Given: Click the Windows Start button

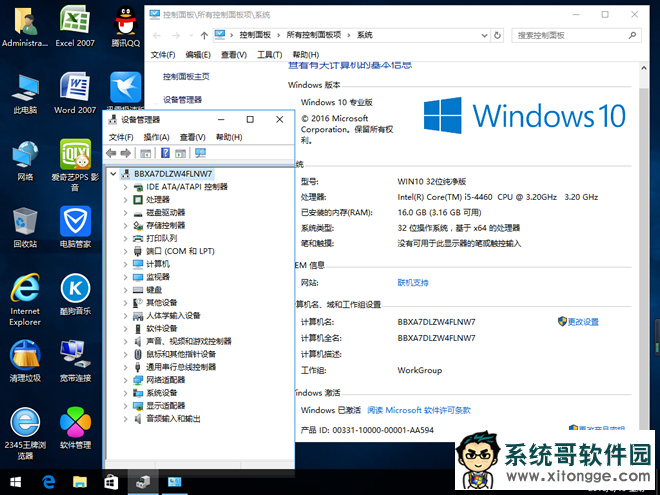Looking at the screenshot, I should pyautogui.click(x=16, y=482).
